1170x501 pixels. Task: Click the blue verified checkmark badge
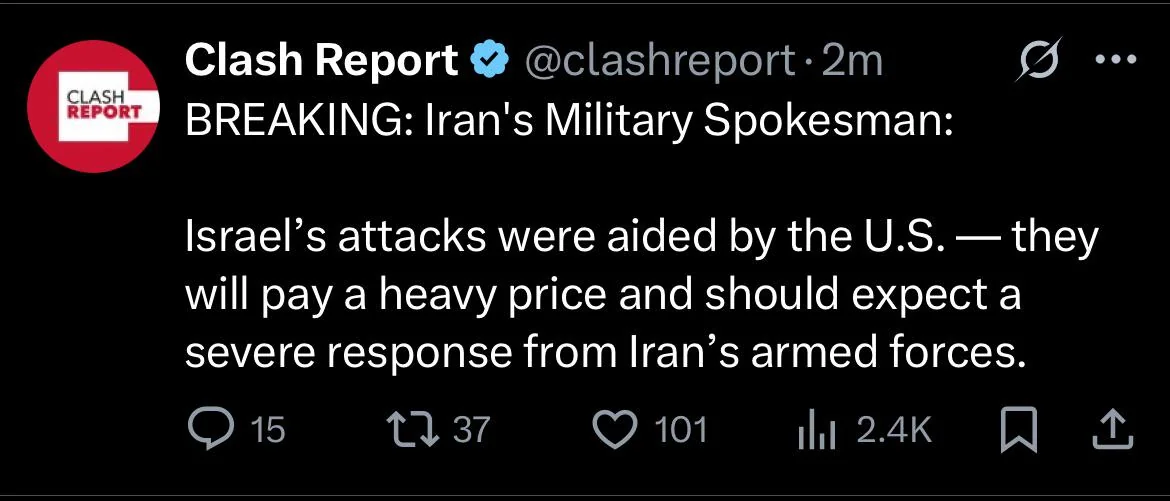pos(490,61)
